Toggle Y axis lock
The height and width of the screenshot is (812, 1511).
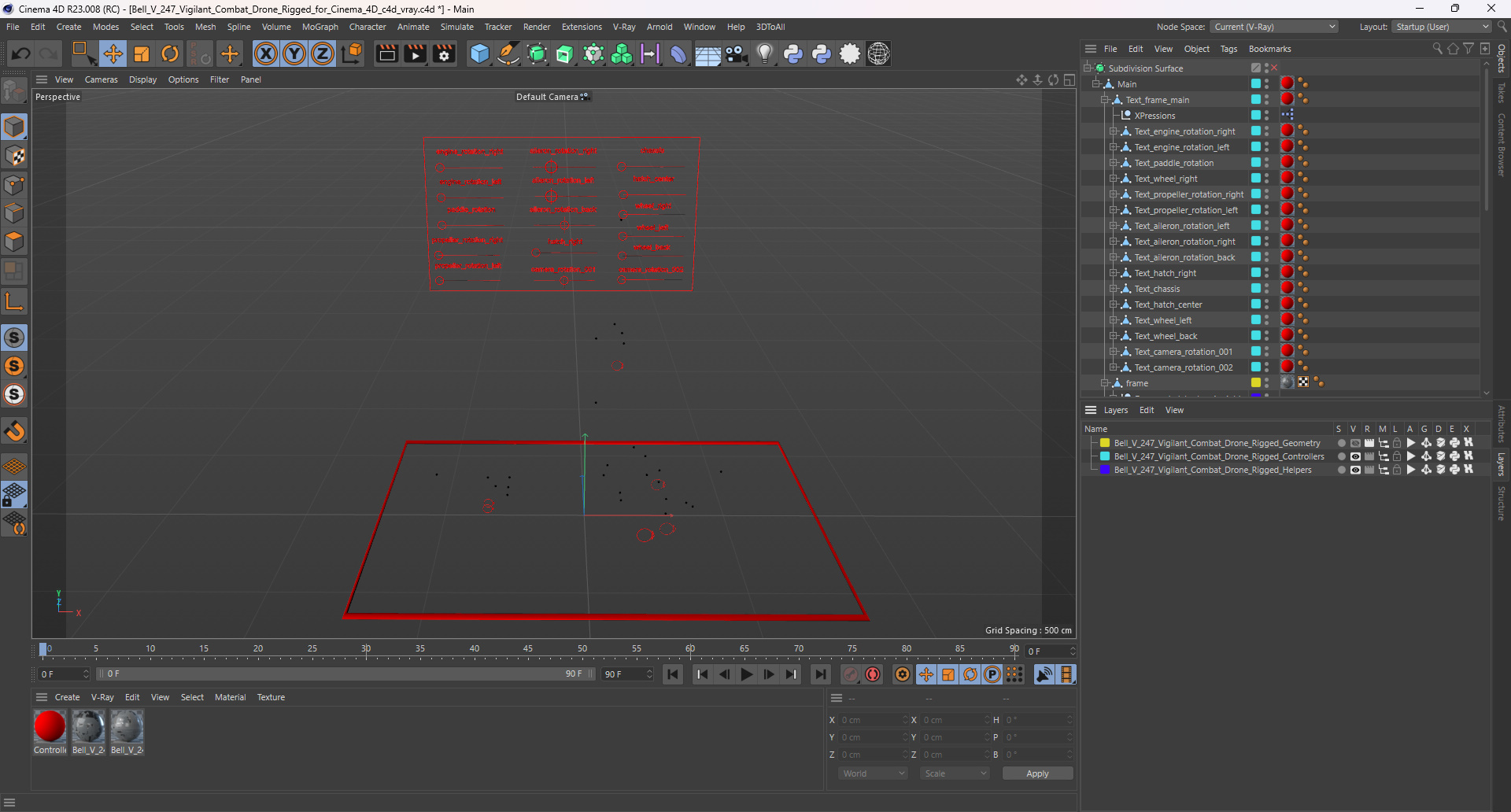294,54
